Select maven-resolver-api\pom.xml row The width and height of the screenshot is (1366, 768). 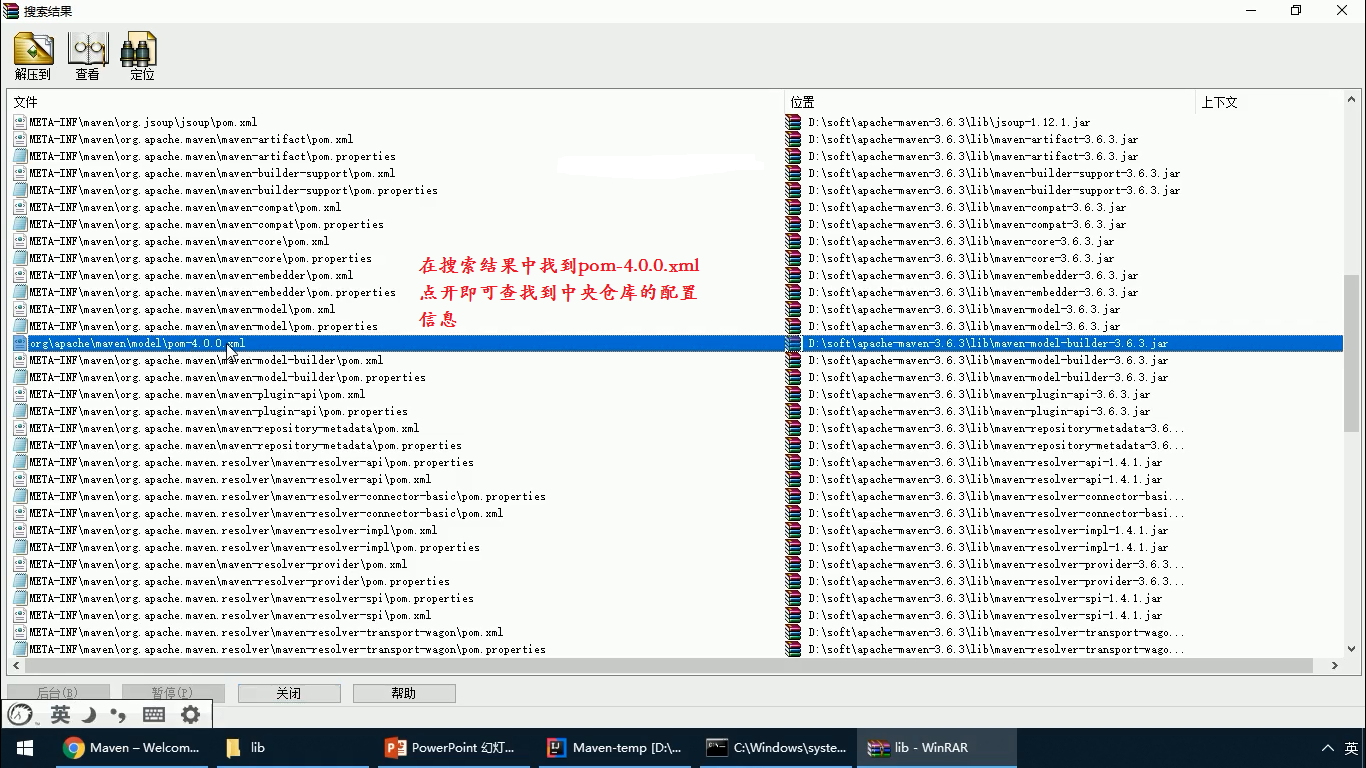(x=676, y=479)
